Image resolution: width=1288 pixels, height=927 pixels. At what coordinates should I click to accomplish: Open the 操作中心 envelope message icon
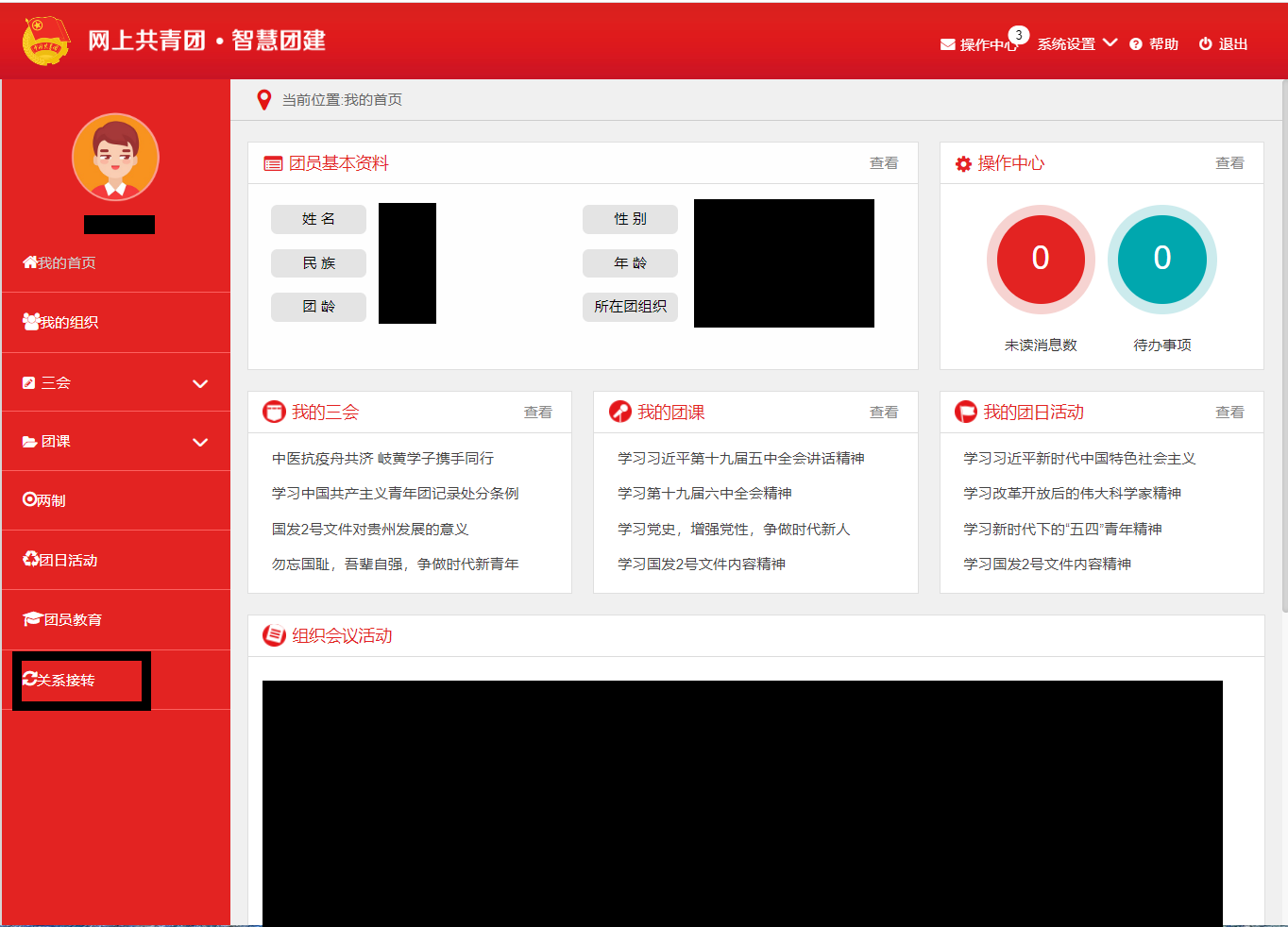947,44
